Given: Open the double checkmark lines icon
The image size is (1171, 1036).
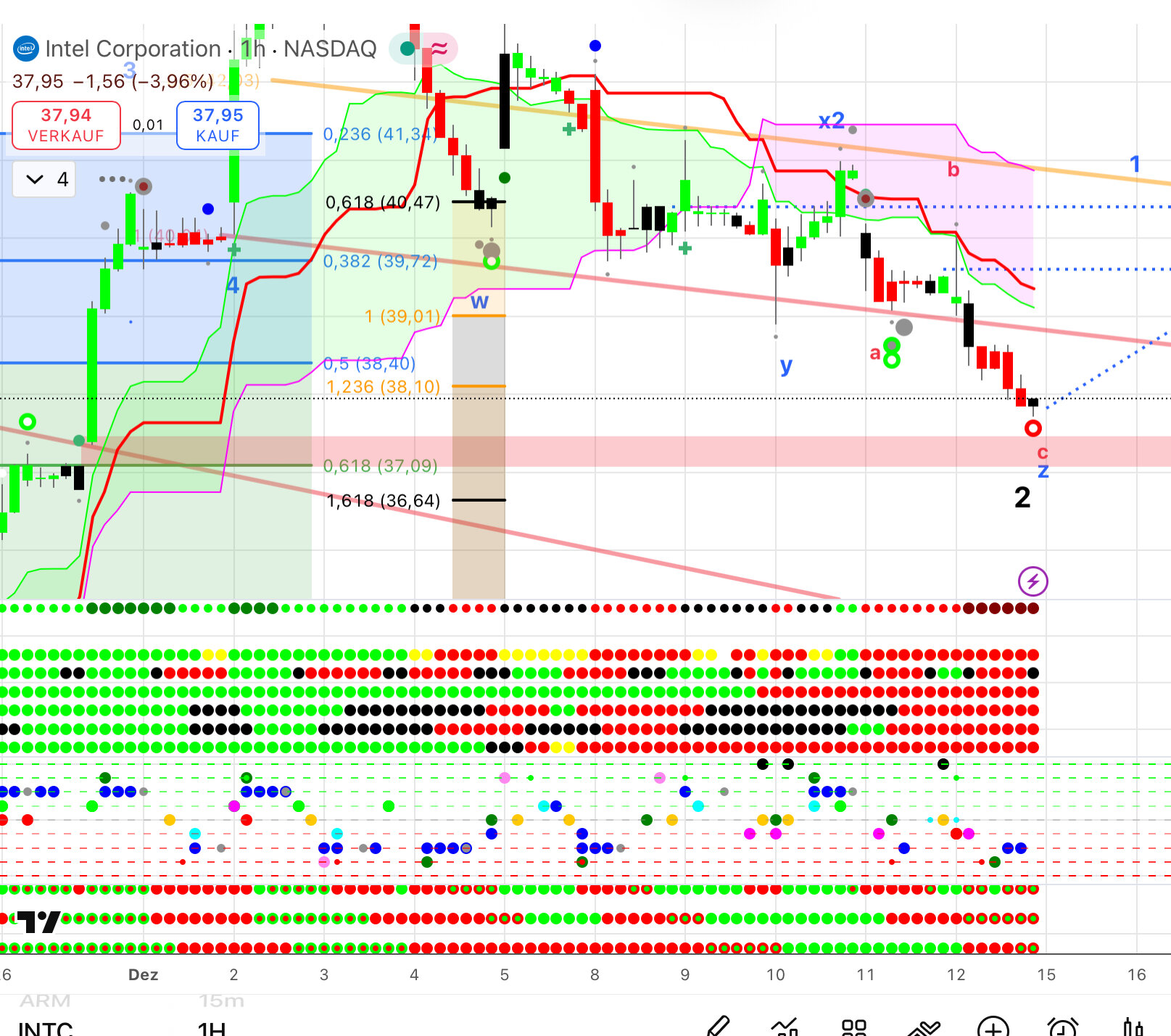Looking at the screenshot, I should (924, 1027).
